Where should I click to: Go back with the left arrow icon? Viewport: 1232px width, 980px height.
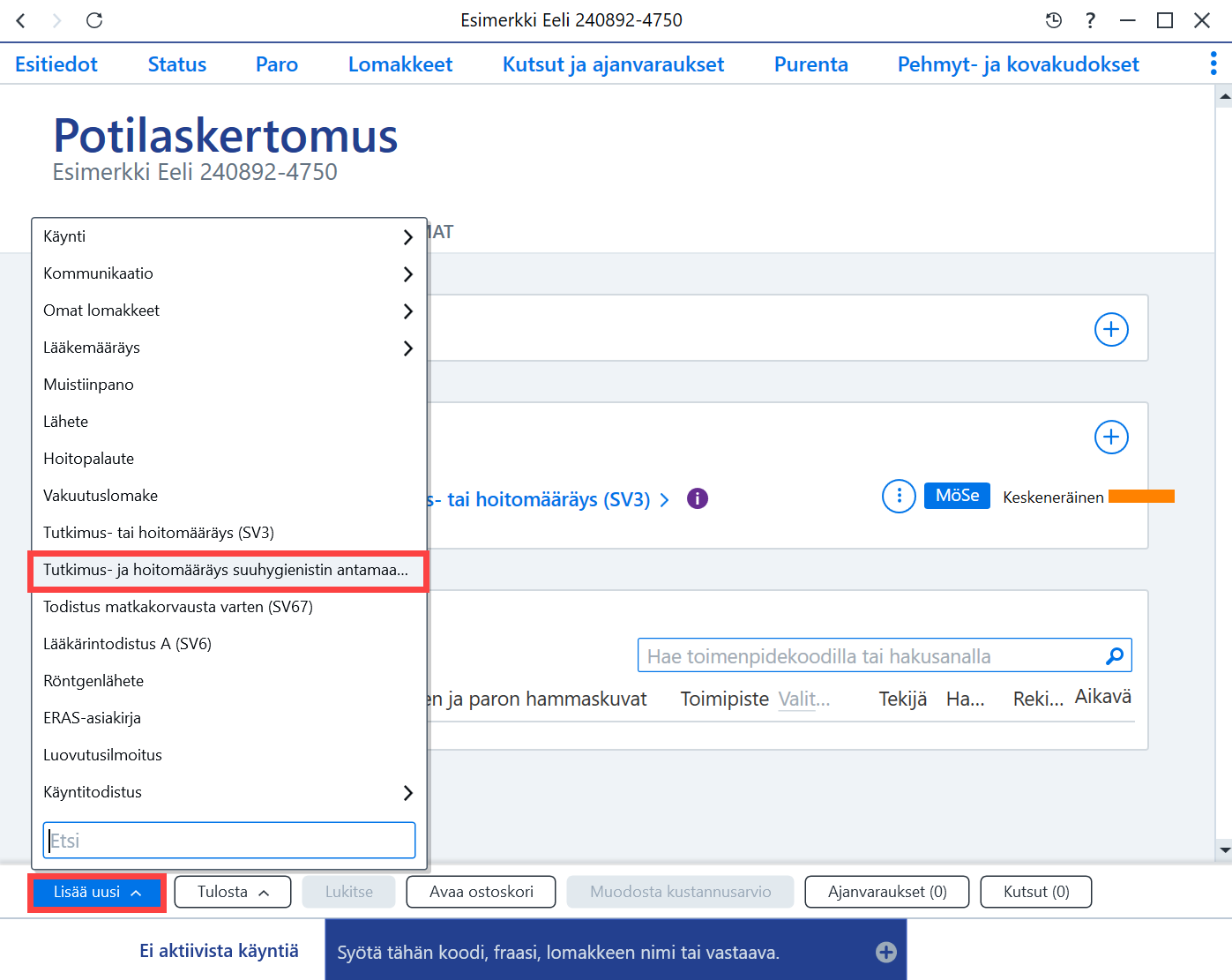22,20
